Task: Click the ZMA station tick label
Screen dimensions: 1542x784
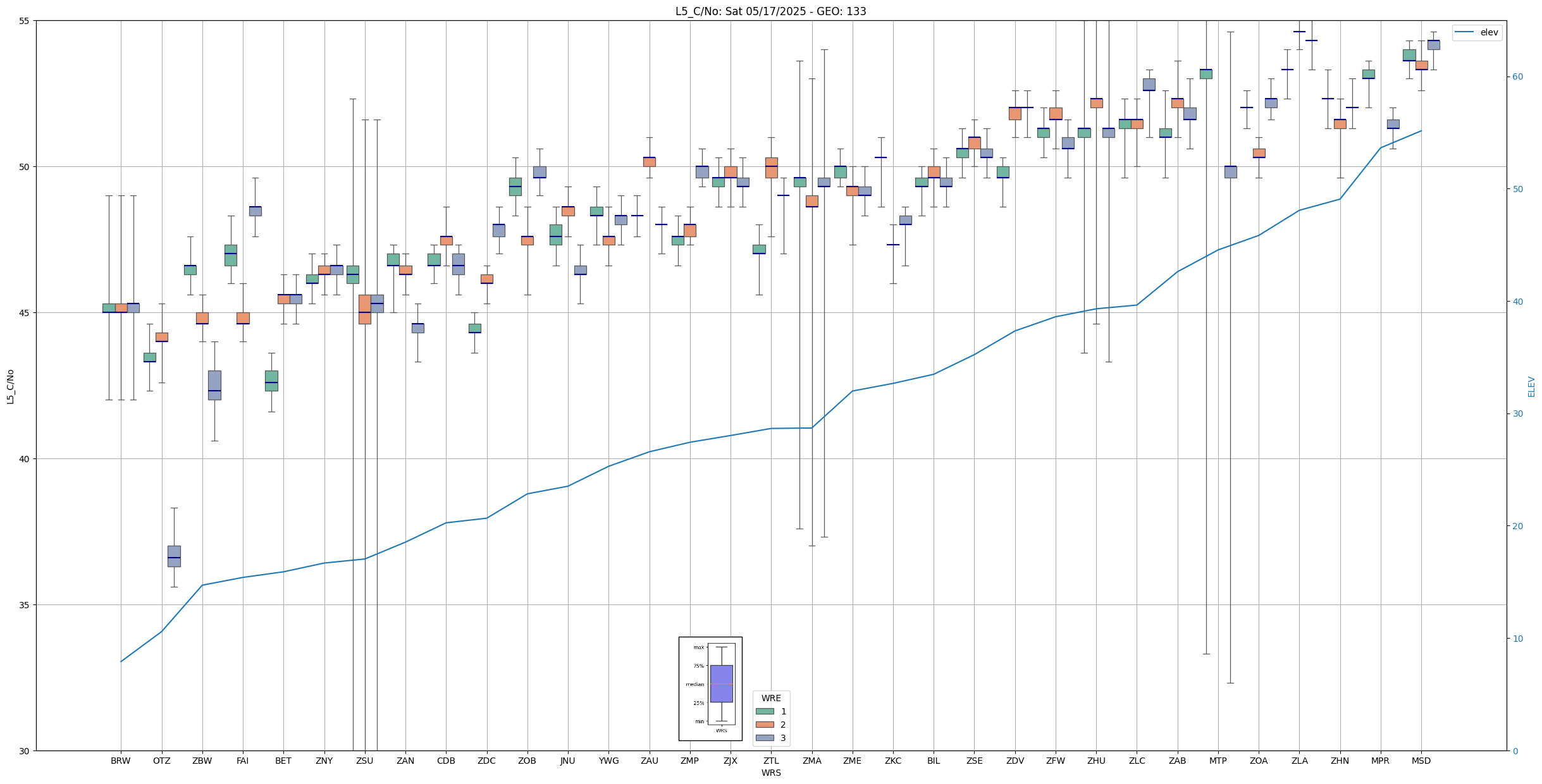Action: click(x=811, y=761)
